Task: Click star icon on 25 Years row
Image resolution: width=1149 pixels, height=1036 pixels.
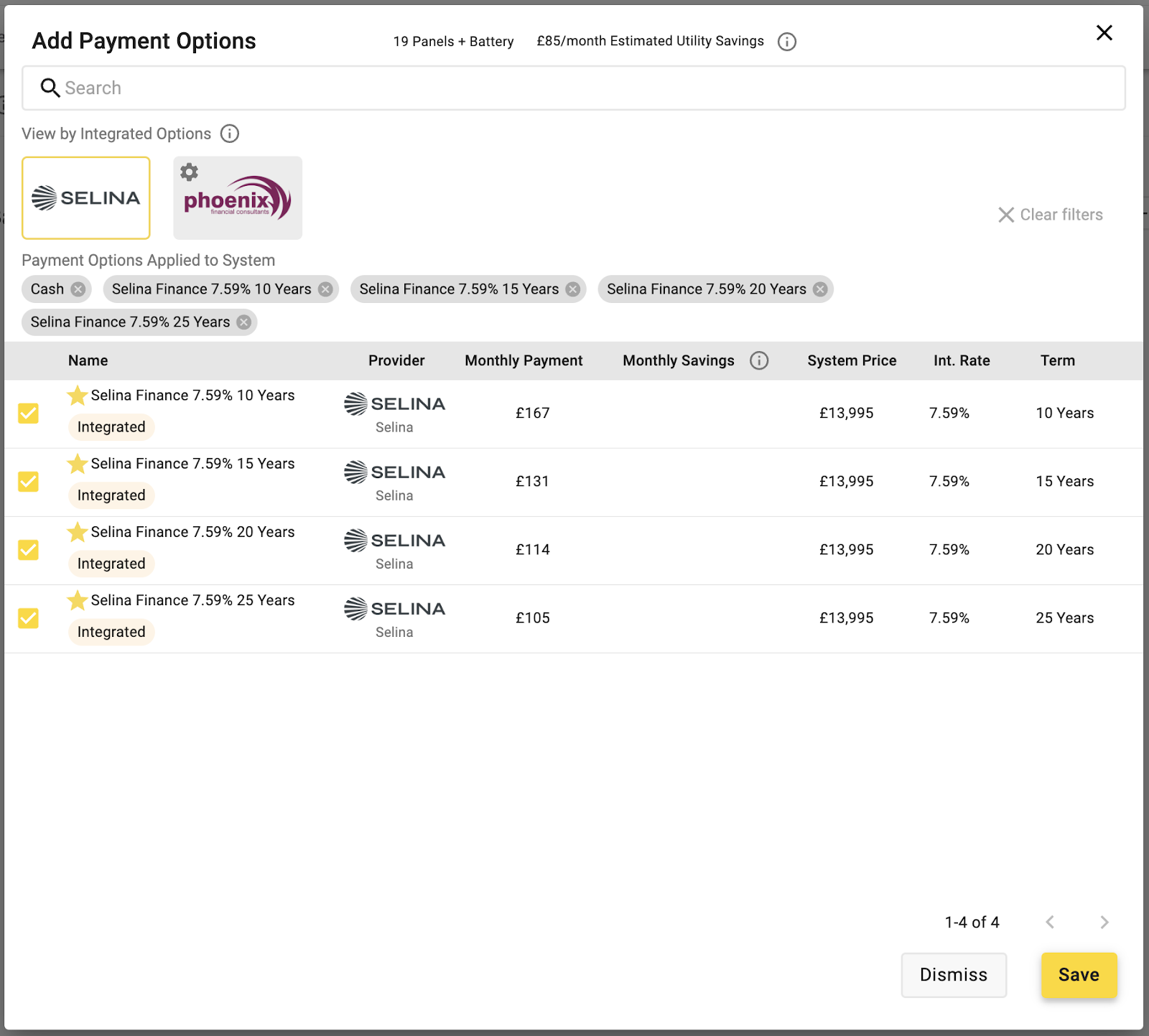Action: click(x=78, y=600)
